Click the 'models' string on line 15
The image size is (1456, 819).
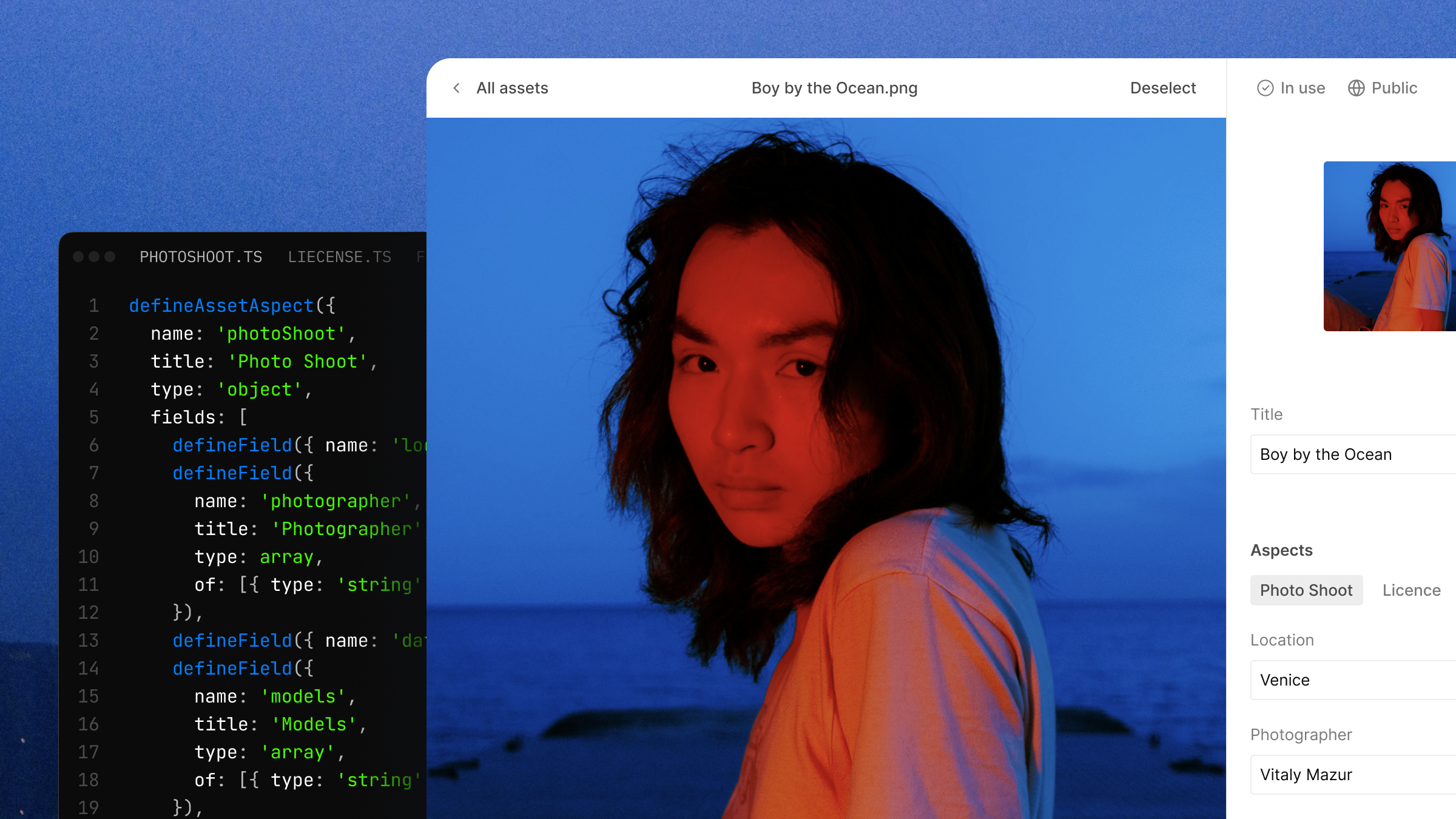tap(303, 696)
